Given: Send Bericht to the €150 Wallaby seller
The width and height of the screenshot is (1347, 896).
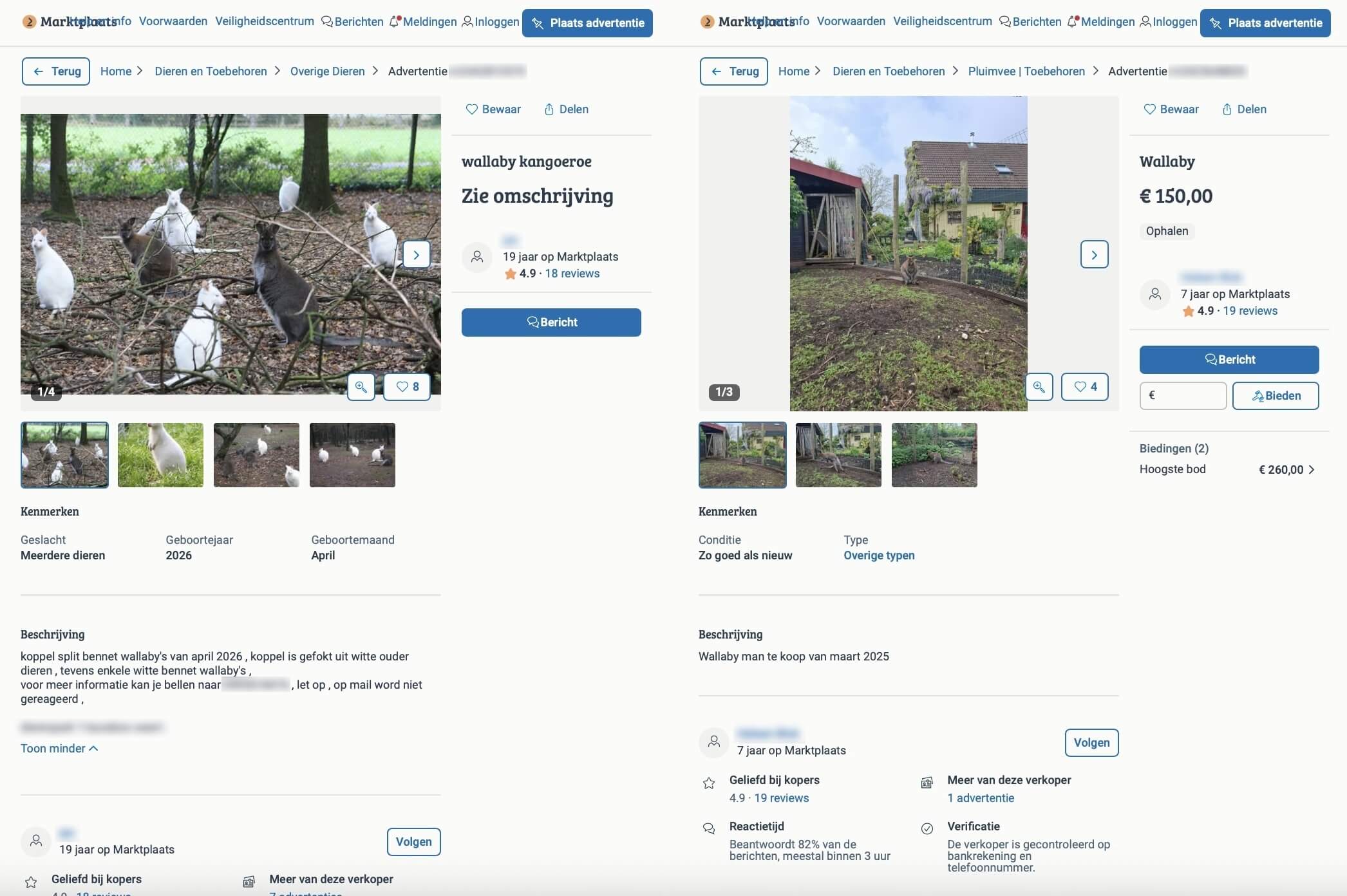Looking at the screenshot, I should click(x=1229, y=360).
